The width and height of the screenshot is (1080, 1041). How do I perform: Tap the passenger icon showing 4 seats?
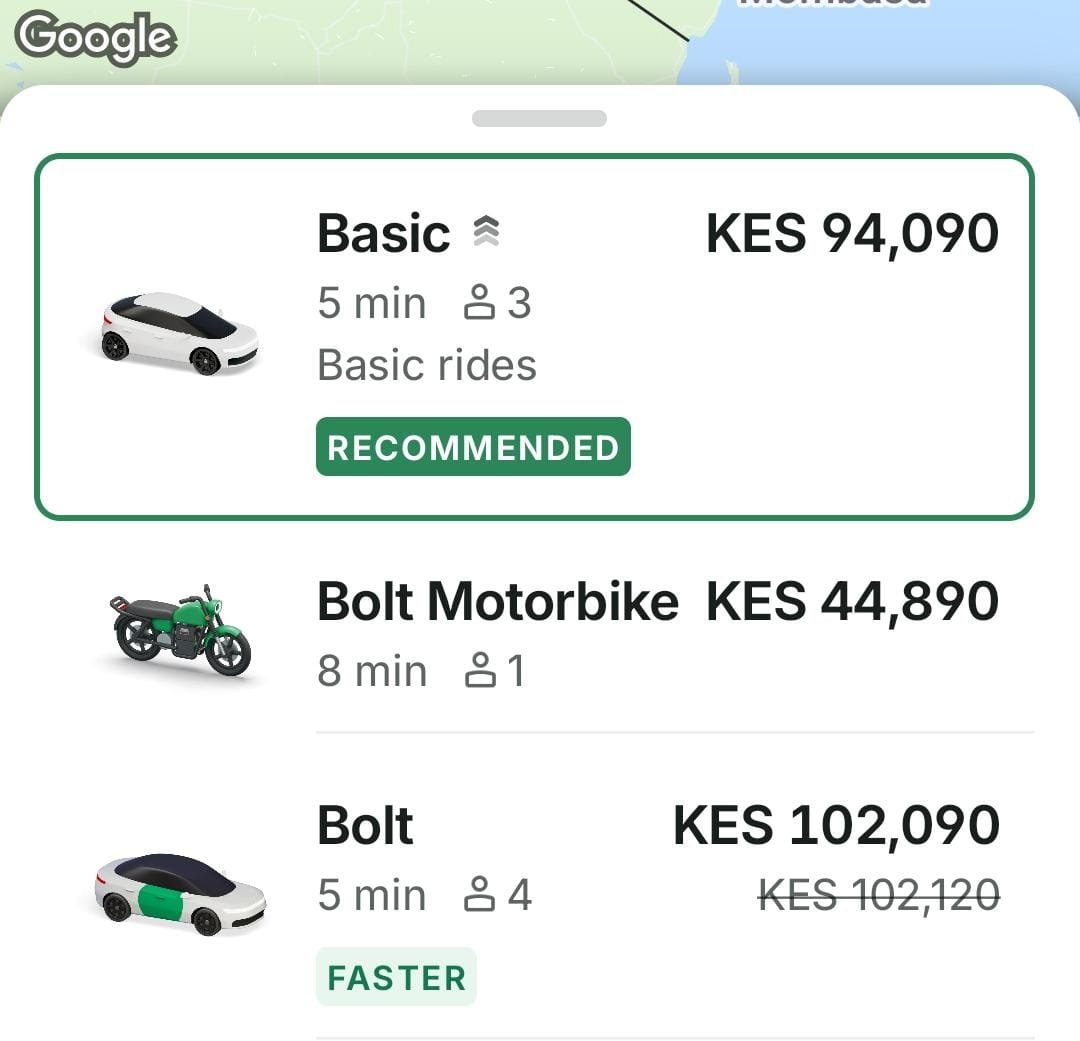[x=479, y=894]
